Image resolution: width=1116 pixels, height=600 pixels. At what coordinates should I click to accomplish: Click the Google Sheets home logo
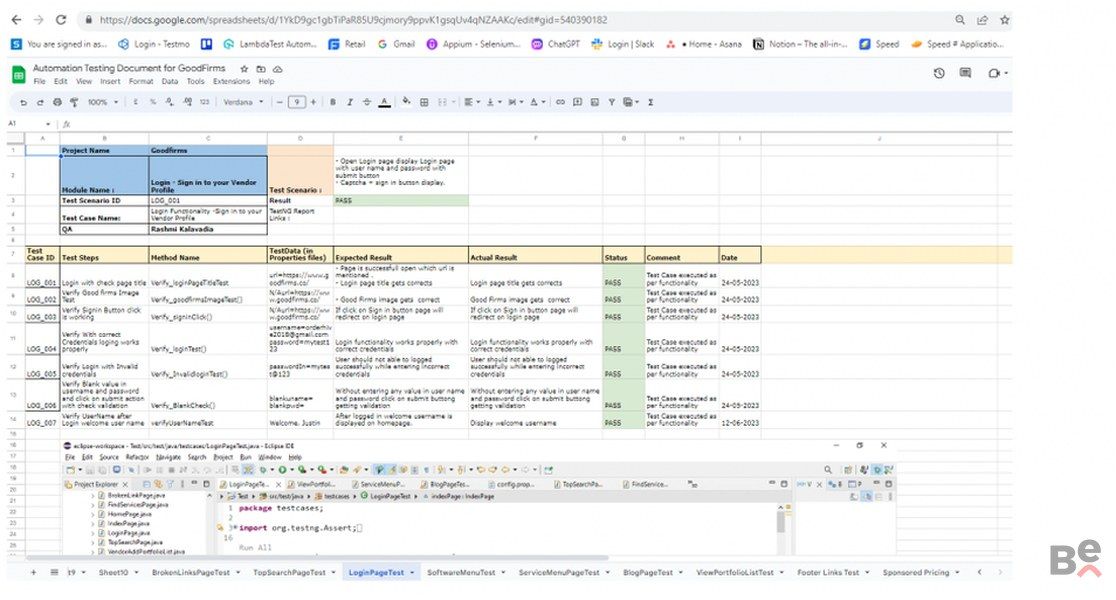pyautogui.click(x=19, y=74)
